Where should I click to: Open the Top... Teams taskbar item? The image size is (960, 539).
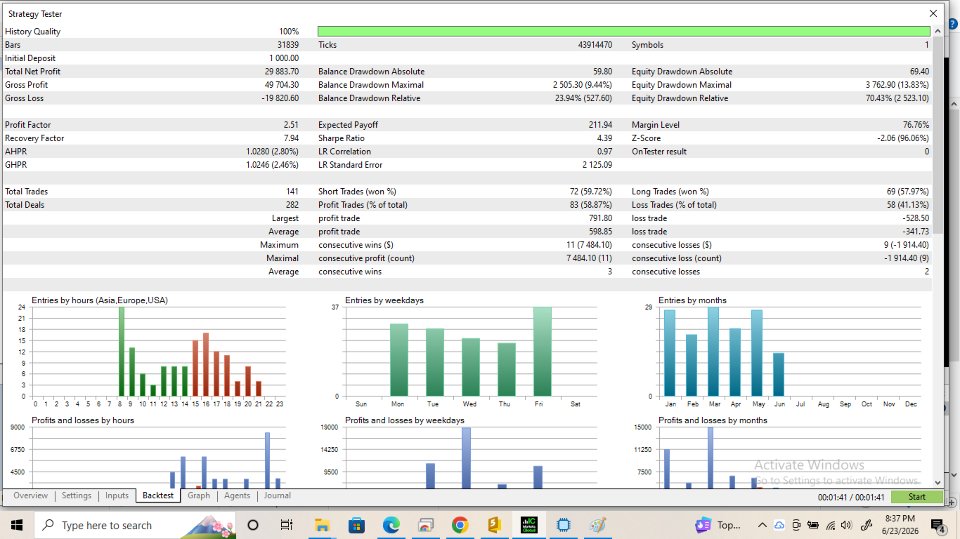coord(718,525)
